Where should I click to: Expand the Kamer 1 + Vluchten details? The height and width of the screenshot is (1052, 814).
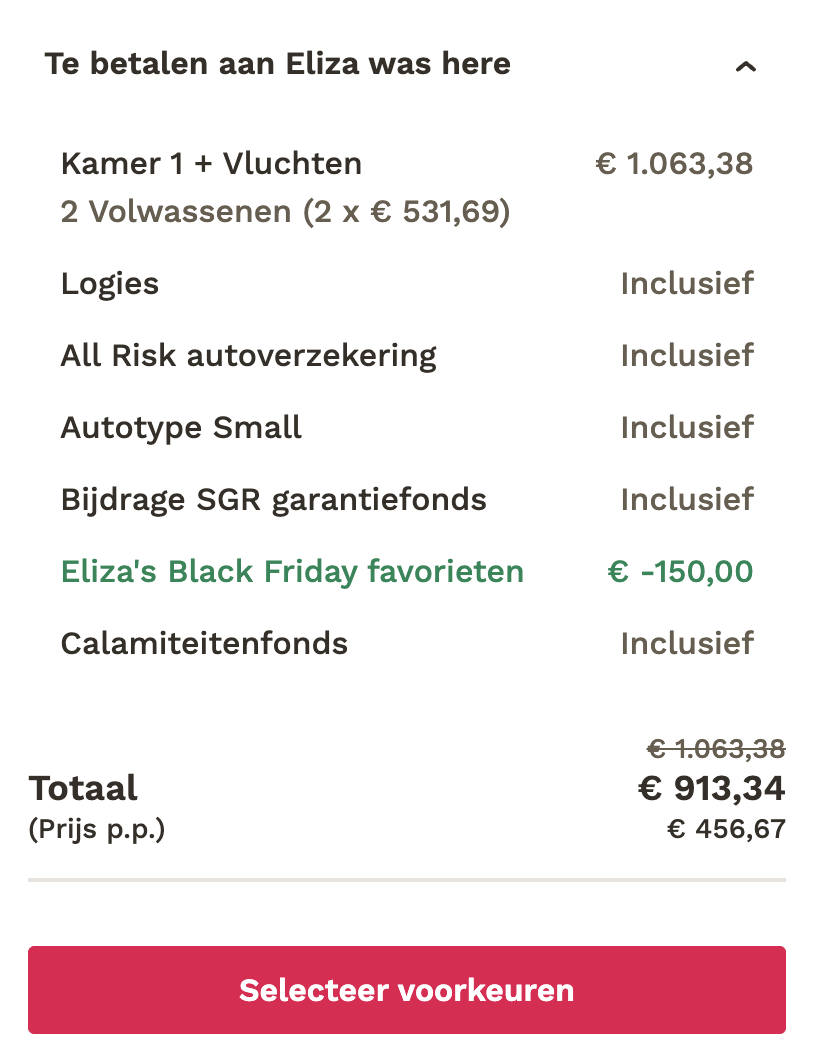point(211,164)
